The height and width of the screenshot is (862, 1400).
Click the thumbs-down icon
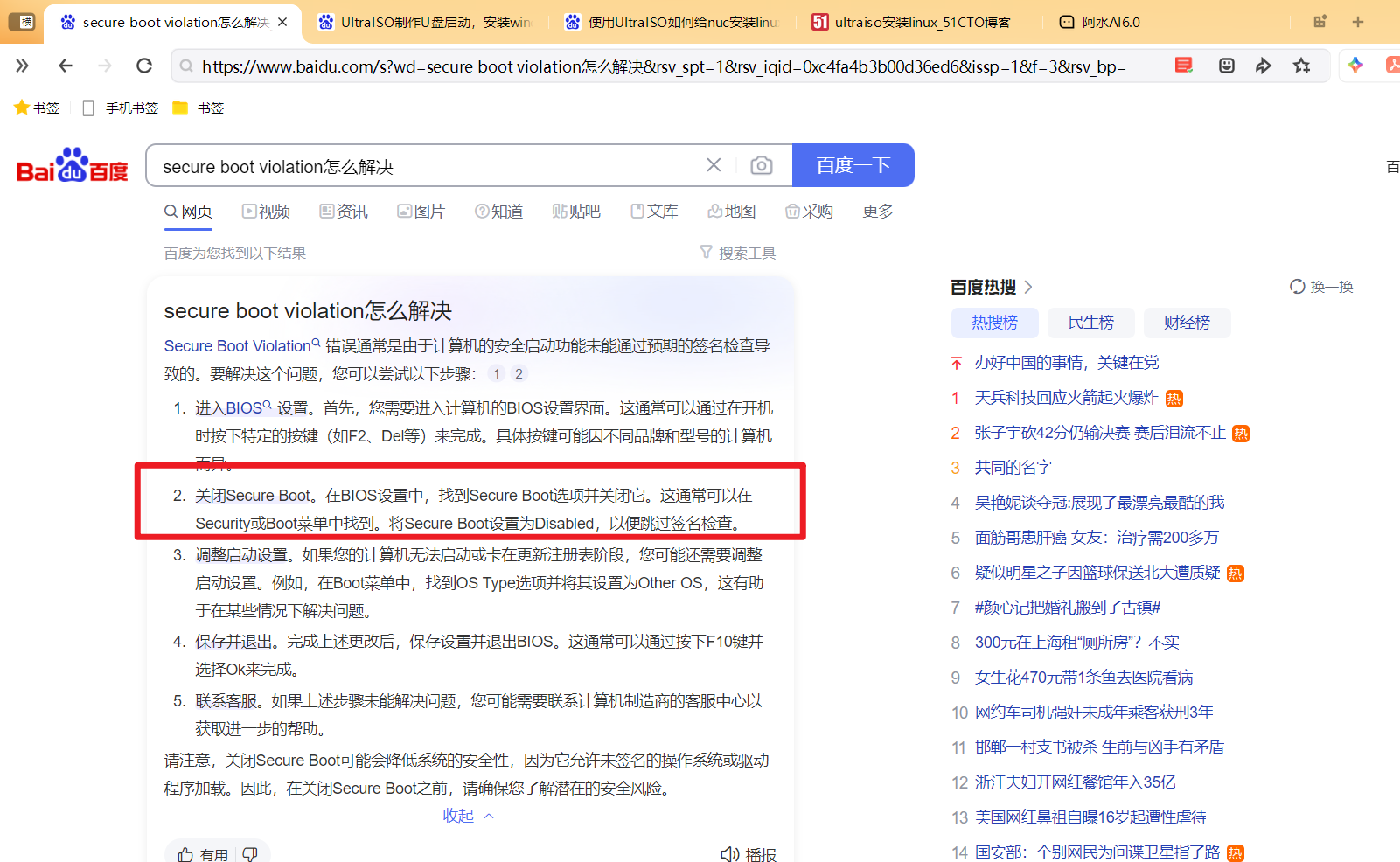(250, 854)
